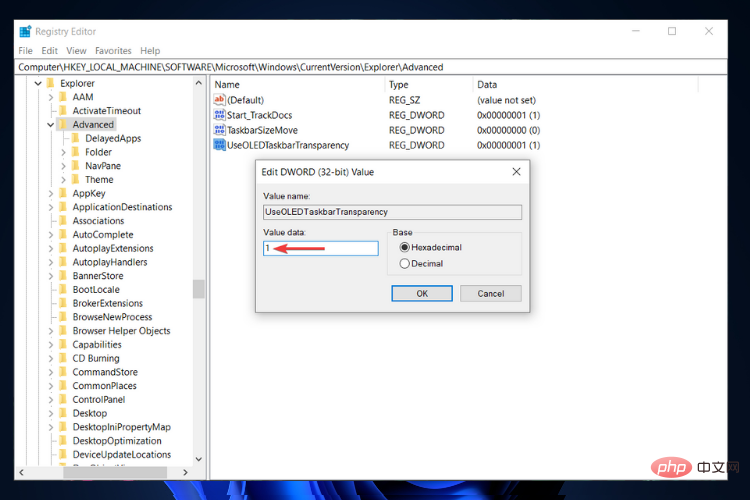Click the BootLocale folder icon
The height and width of the screenshot is (500, 750).
pyautogui.click(x=63, y=289)
